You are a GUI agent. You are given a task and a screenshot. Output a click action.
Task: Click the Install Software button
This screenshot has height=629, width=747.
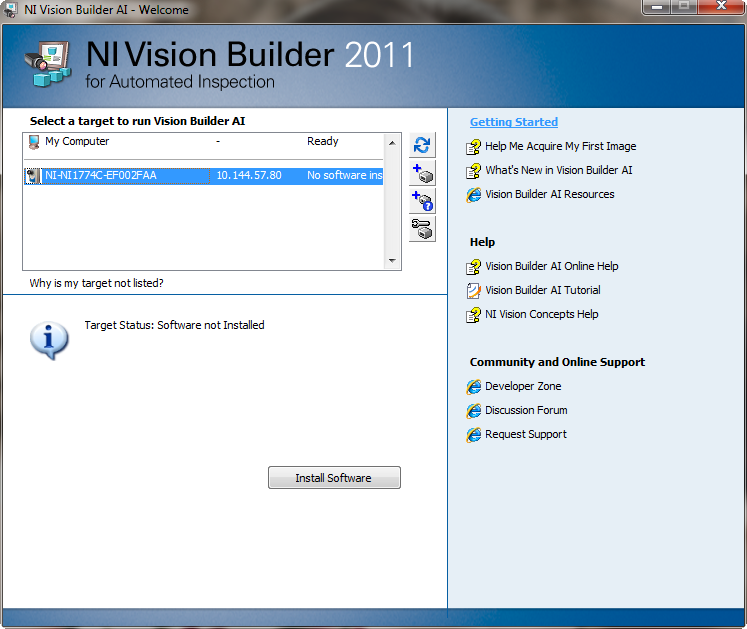click(x=334, y=477)
